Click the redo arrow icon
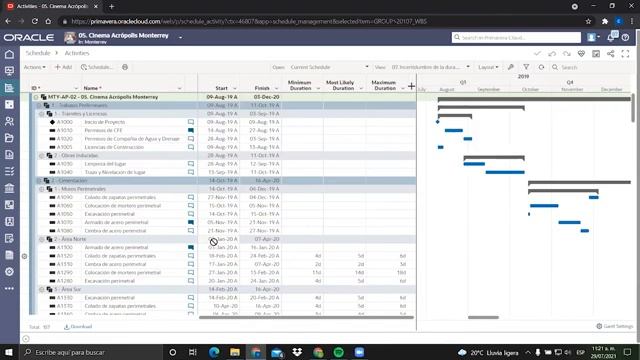640x360 pixels. coord(567,53)
